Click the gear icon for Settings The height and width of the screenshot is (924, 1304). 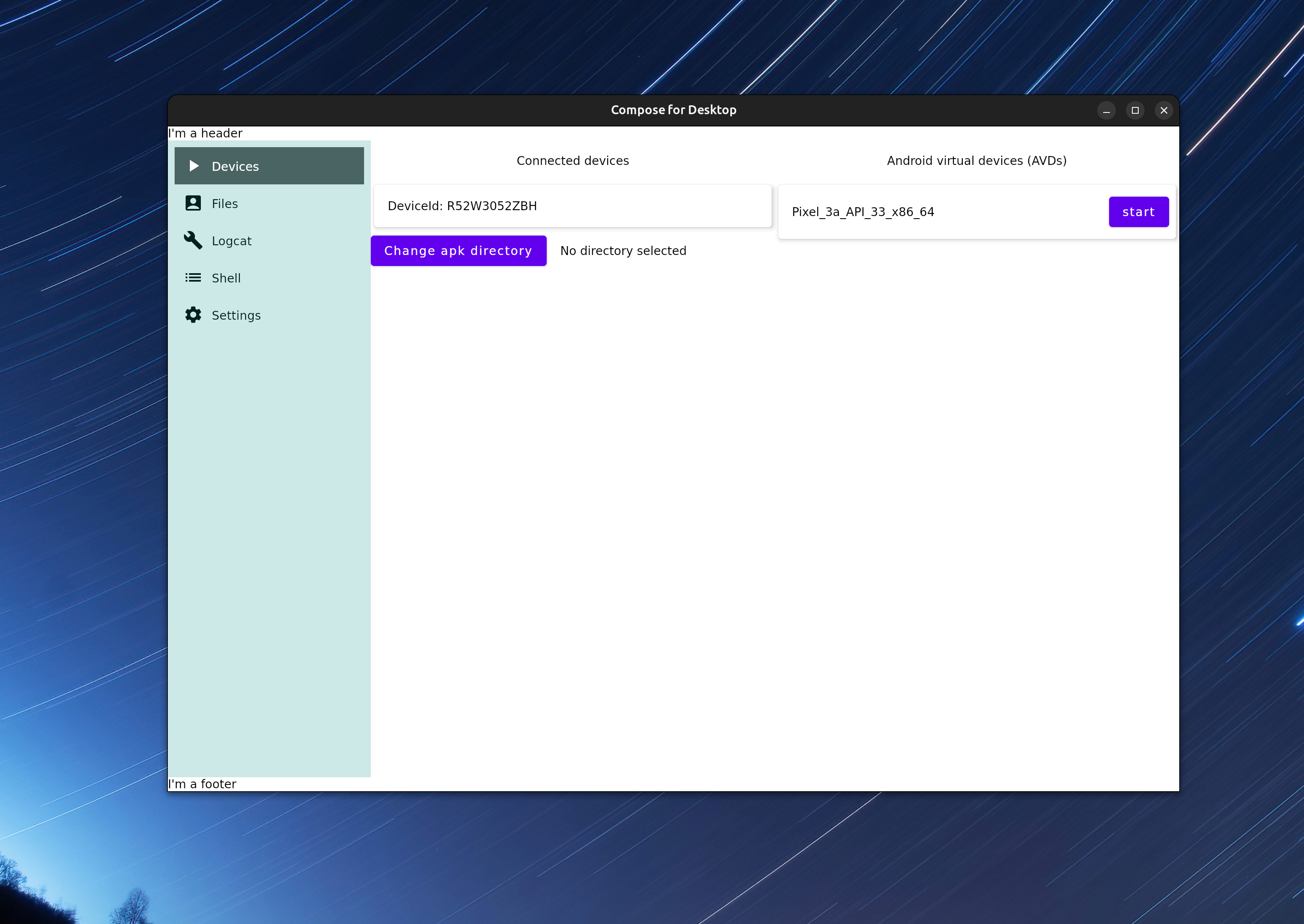click(x=193, y=315)
